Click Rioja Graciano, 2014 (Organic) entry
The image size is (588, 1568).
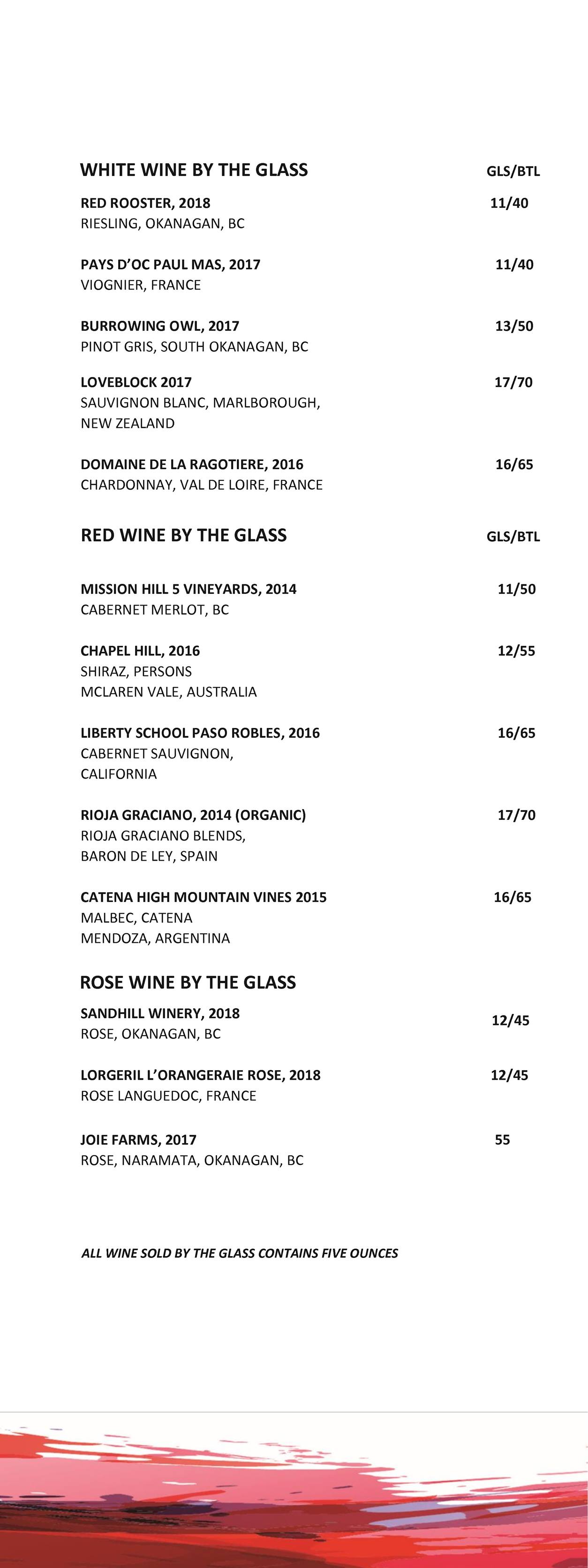tap(193, 815)
